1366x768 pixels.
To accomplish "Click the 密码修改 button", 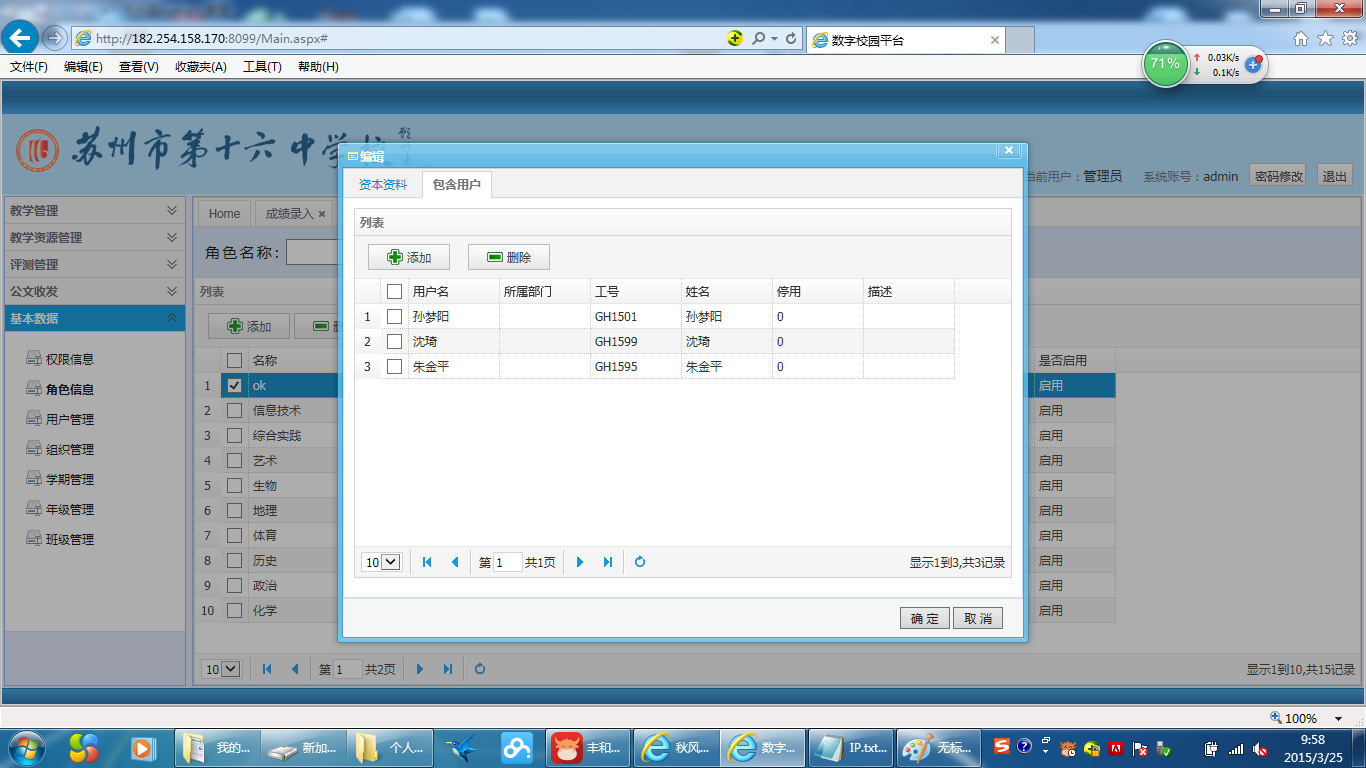I will (x=1277, y=175).
